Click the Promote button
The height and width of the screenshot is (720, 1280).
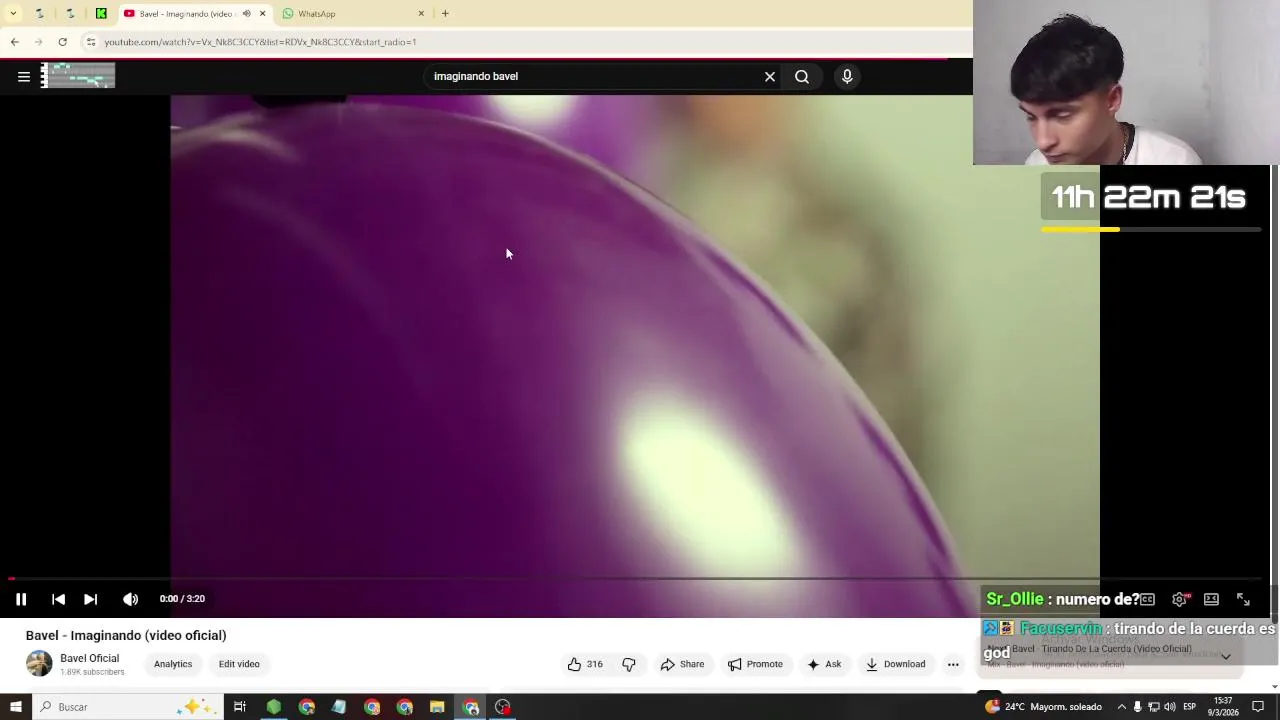point(755,664)
